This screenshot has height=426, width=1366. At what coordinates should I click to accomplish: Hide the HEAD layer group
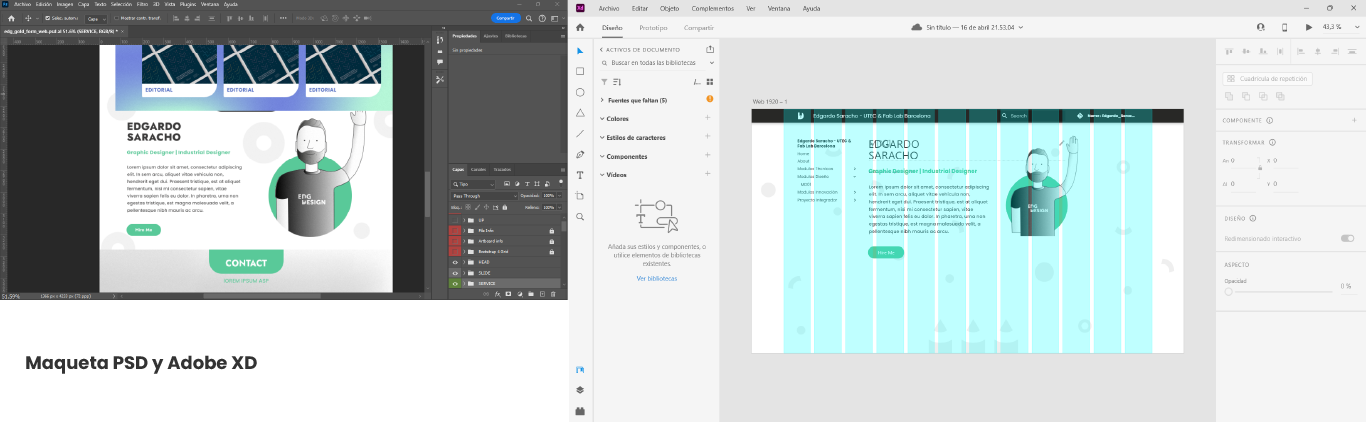455,262
